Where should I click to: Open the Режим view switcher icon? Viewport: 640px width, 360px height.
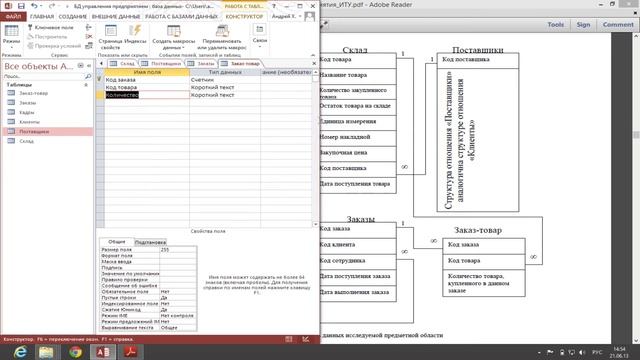(11, 31)
